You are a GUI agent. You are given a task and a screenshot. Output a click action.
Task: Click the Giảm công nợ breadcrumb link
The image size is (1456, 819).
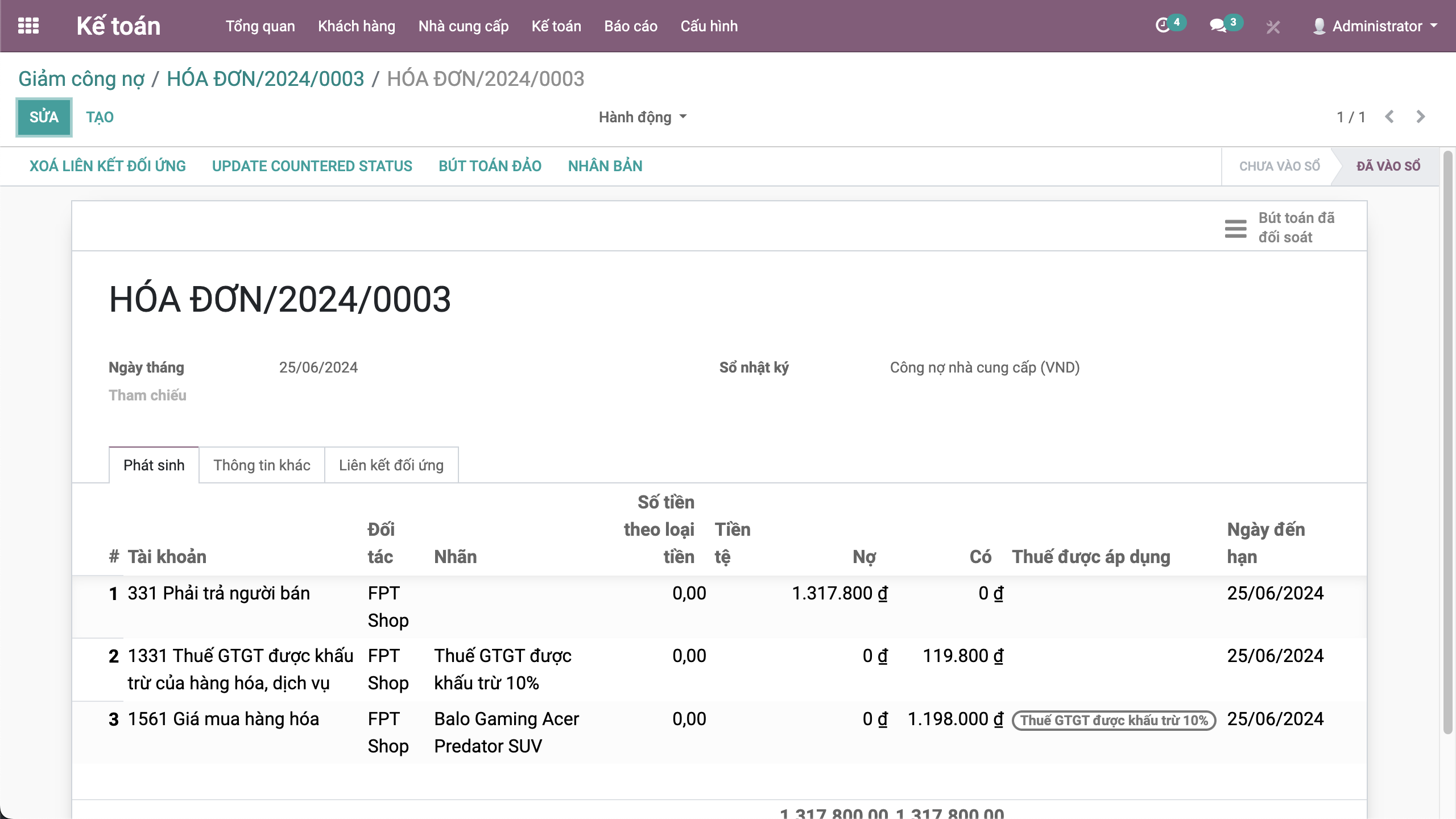point(81,79)
